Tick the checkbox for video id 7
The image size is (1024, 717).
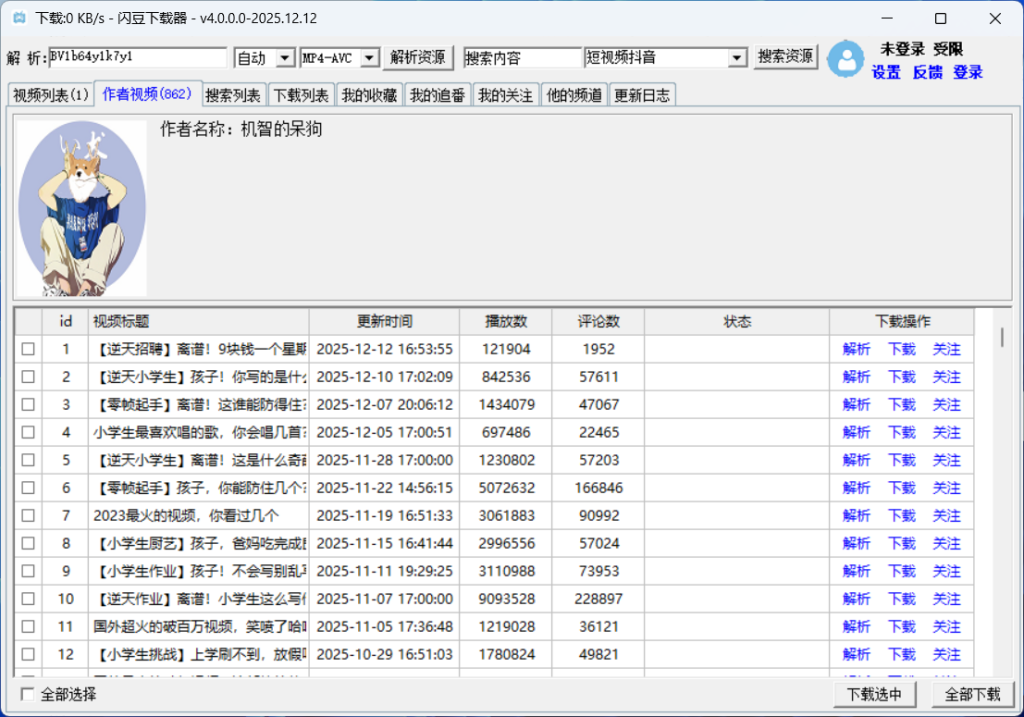(x=28, y=516)
